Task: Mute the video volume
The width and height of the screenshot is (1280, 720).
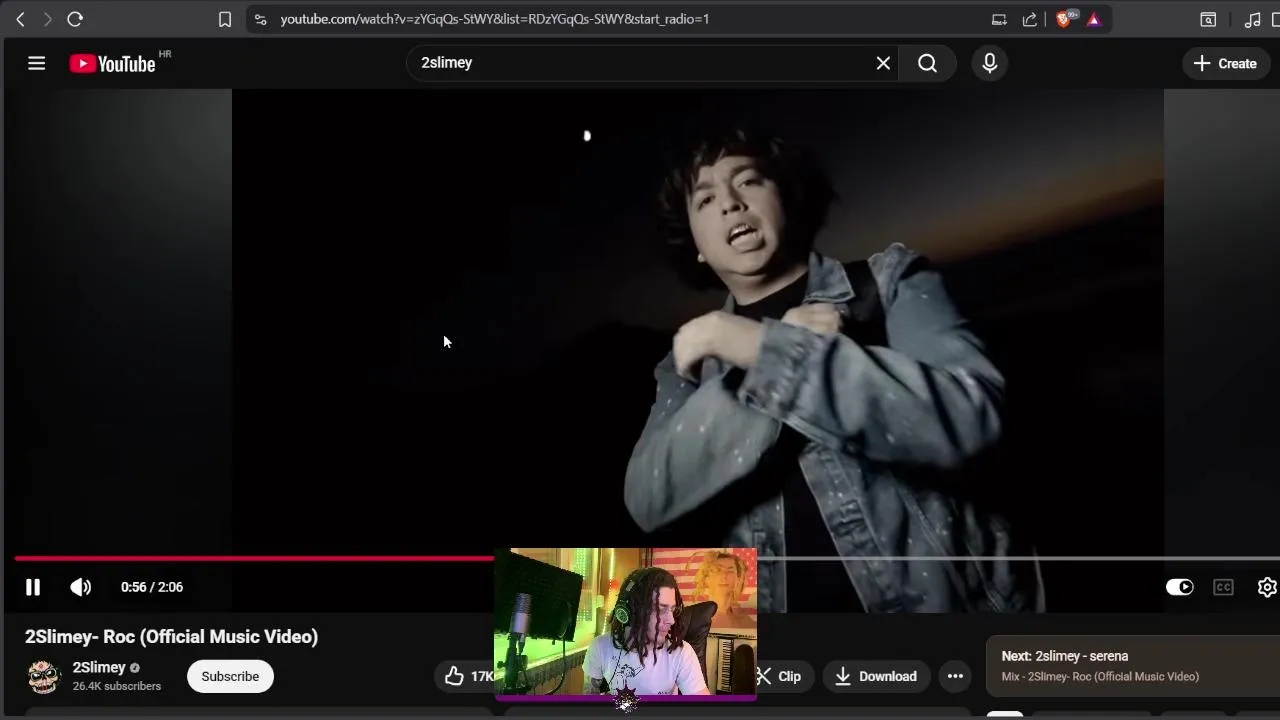Action: pos(81,587)
